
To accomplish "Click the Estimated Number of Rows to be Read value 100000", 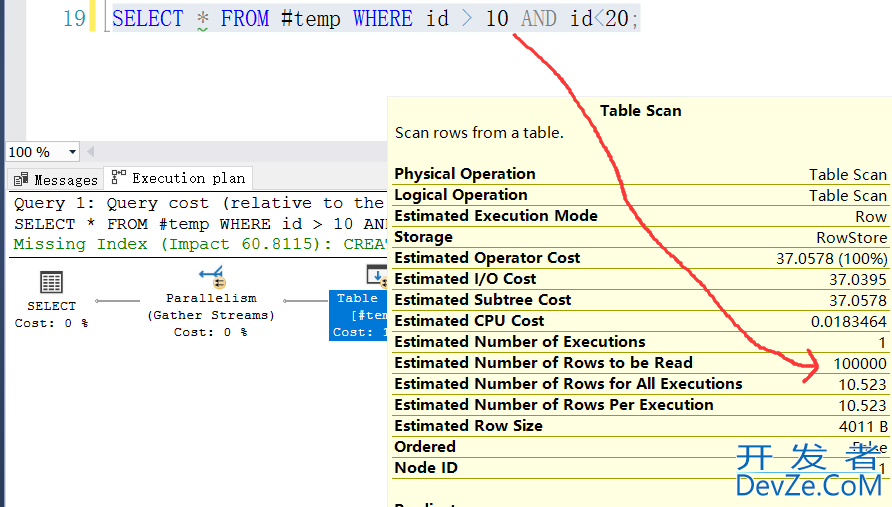I will pyautogui.click(x=860, y=364).
